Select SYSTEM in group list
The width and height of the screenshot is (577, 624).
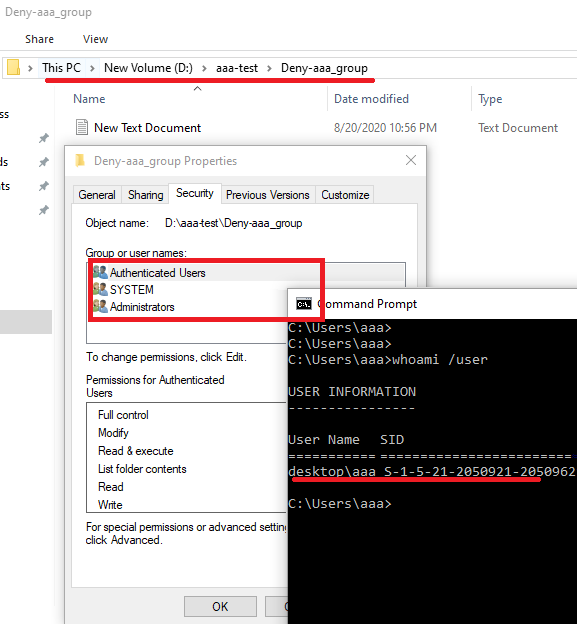pos(132,290)
